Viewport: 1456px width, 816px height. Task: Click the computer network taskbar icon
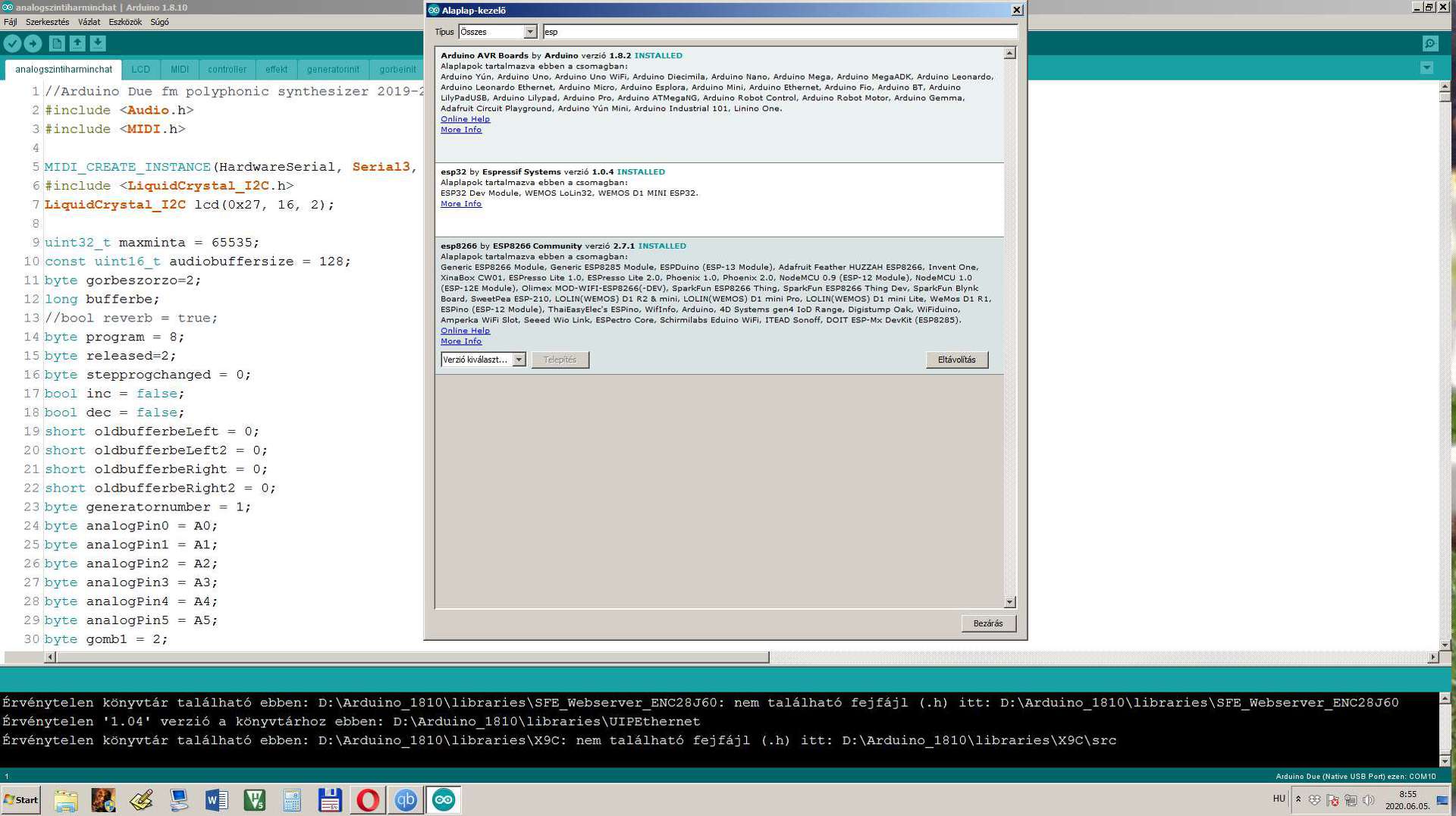pyautogui.click(x=179, y=800)
